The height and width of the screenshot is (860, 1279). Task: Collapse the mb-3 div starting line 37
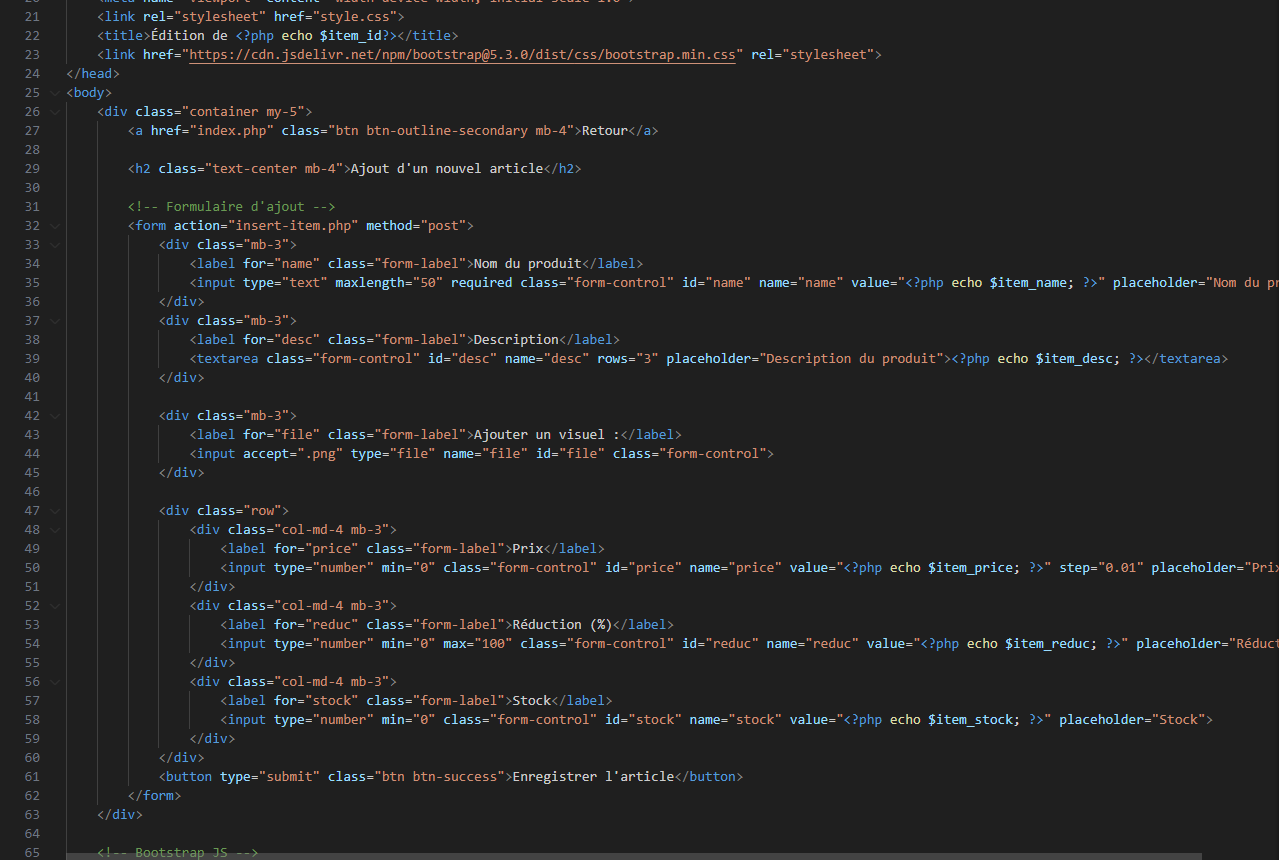[55, 321]
